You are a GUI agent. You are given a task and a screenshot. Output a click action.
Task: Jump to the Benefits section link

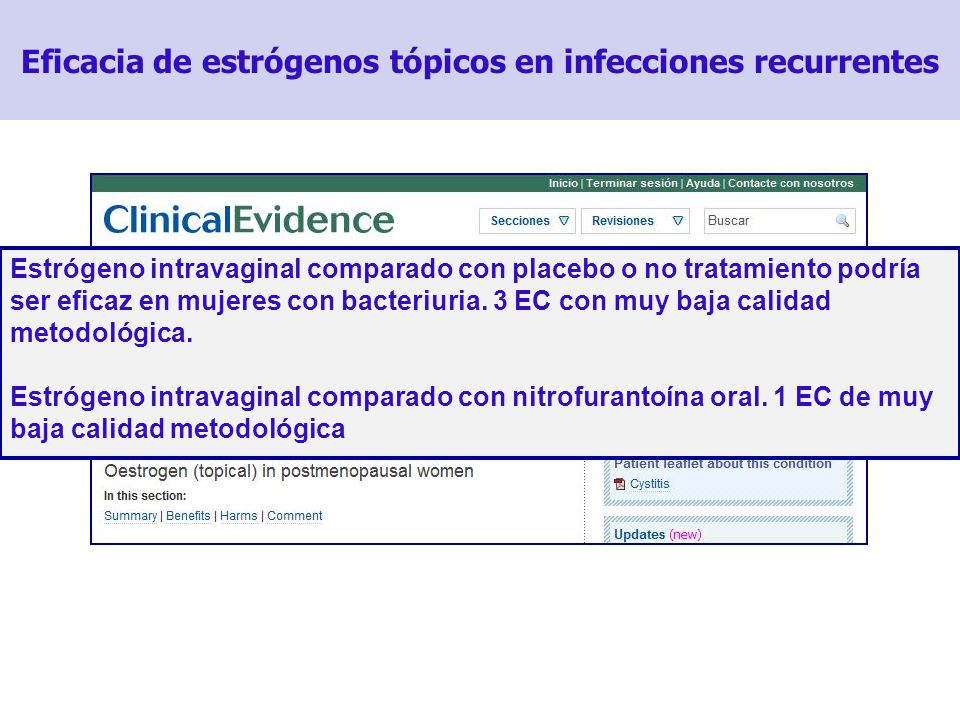tap(188, 516)
